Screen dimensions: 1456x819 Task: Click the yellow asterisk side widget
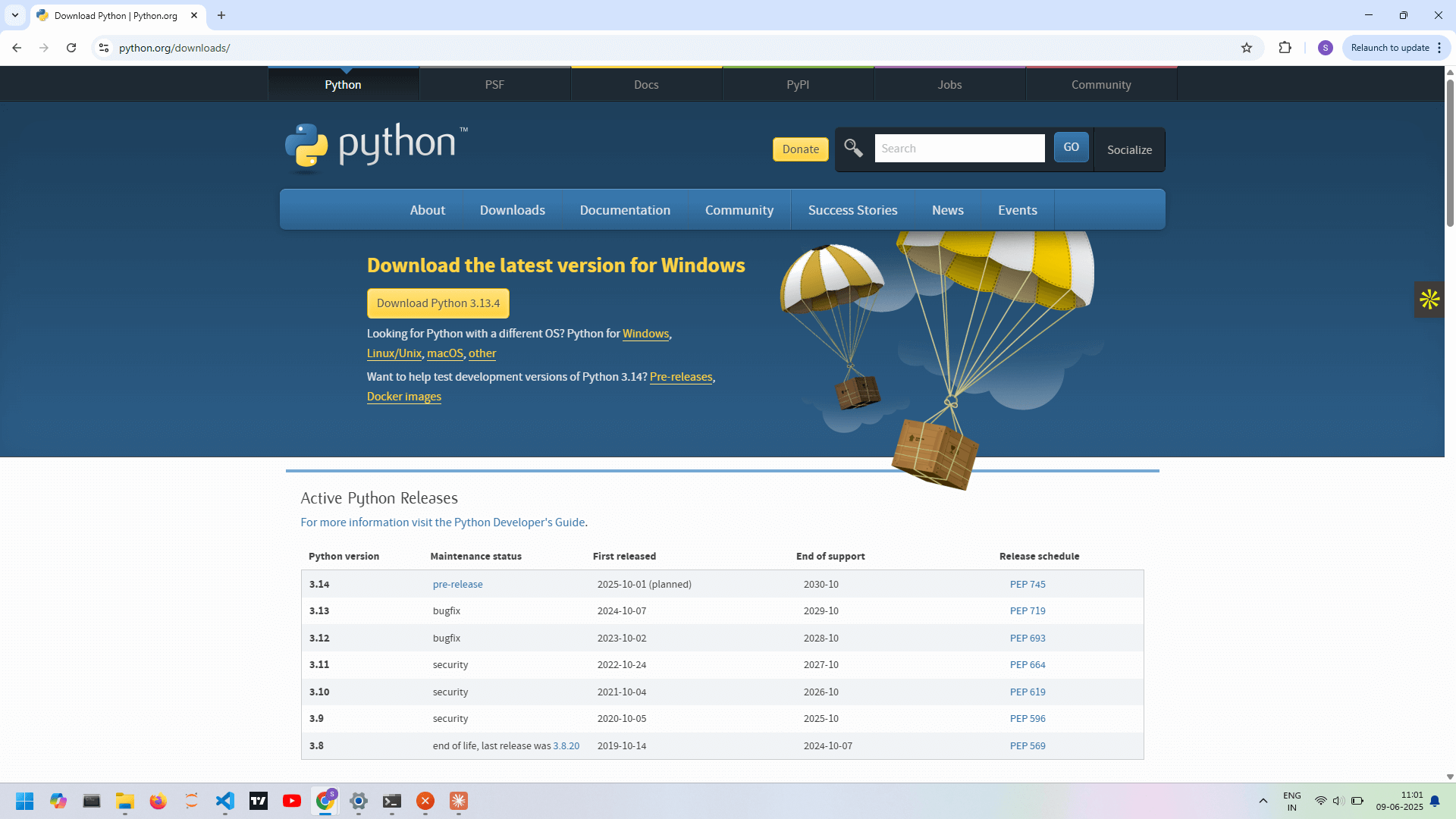point(1430,300)
